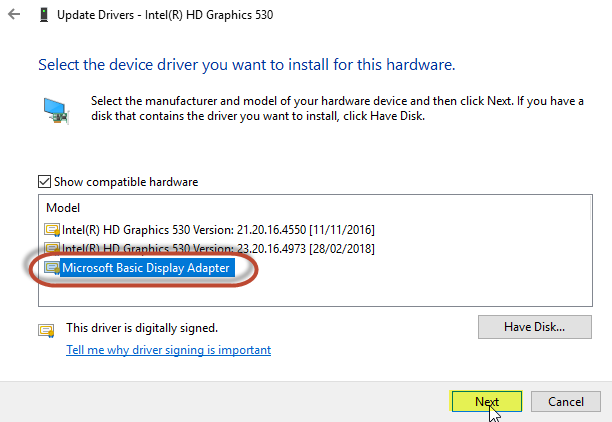
Task: Click the display adapter hardware icon
Action: point(56,111)
